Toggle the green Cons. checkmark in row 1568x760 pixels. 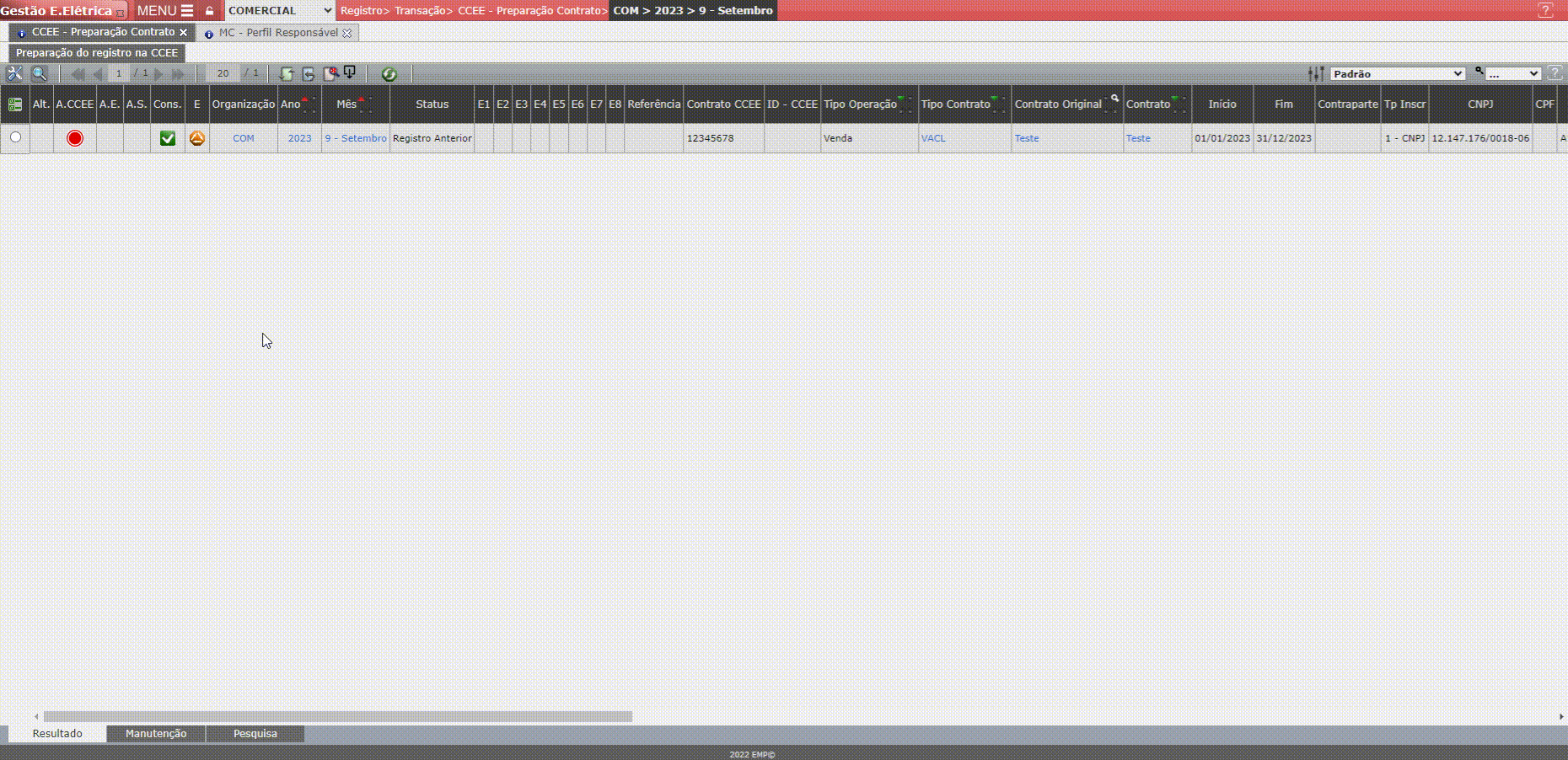click(x=168, y=138)
